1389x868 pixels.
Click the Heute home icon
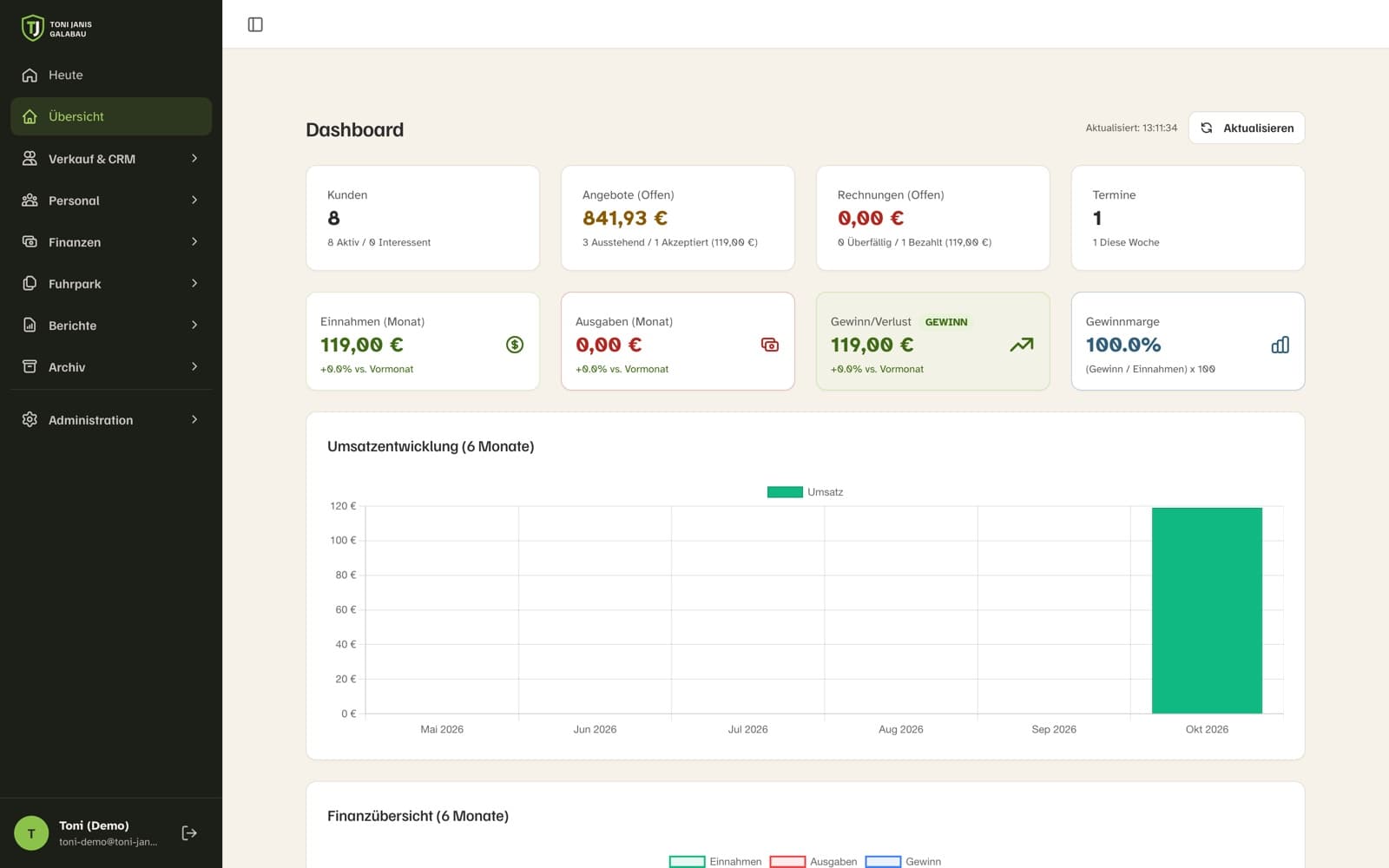(30, 76)
